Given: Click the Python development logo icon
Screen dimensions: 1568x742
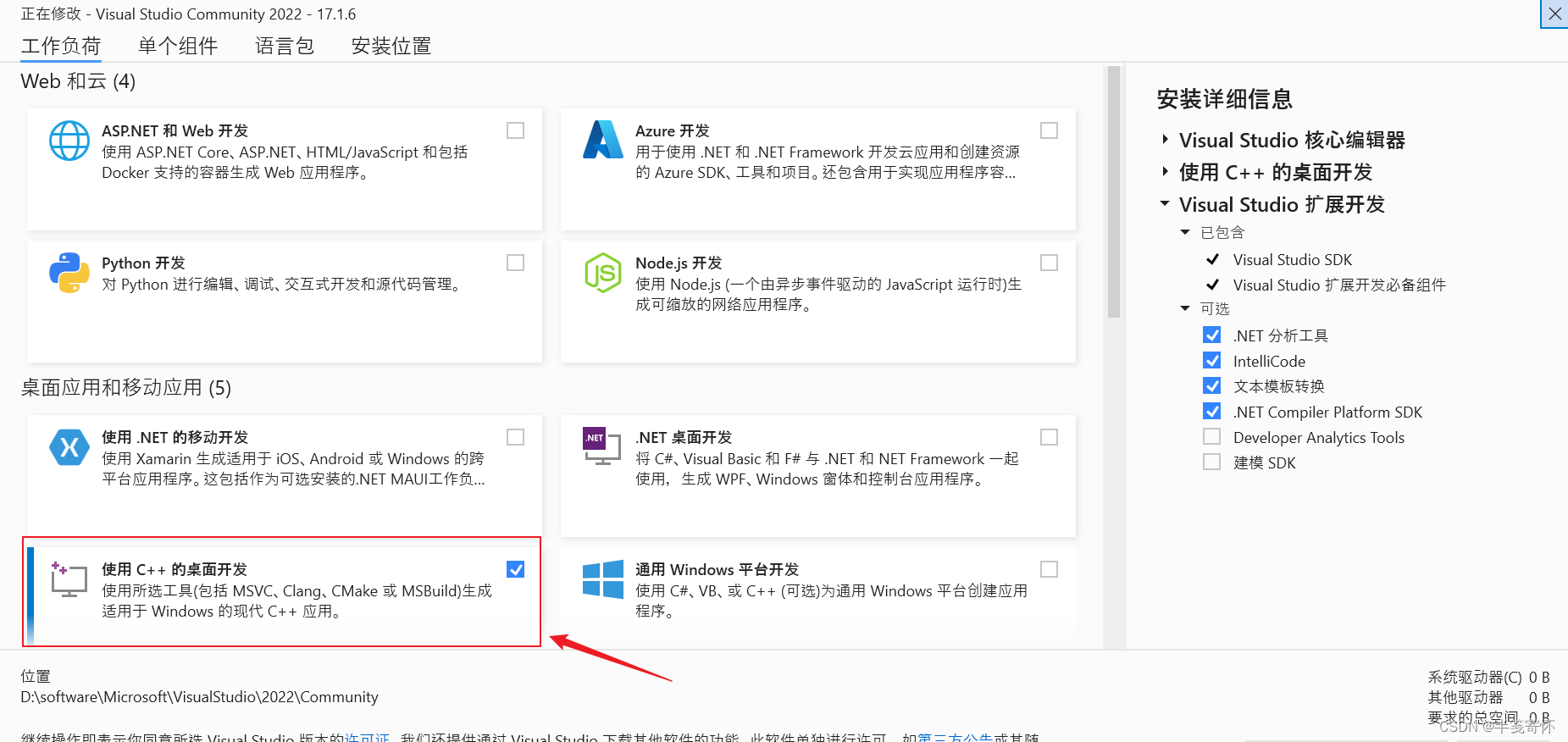Looking at the screenshot, I should pyautogui.click(x=69, y=273).
